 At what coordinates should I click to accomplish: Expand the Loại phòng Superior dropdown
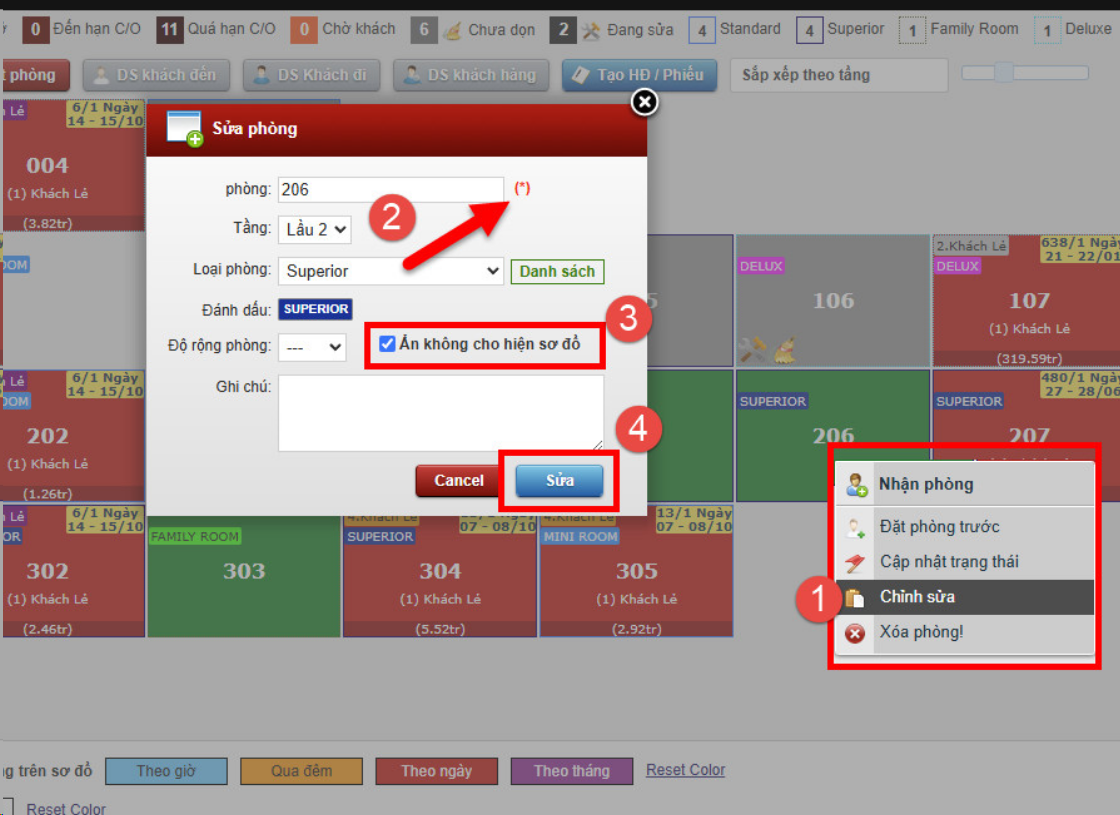coord(390,271)
